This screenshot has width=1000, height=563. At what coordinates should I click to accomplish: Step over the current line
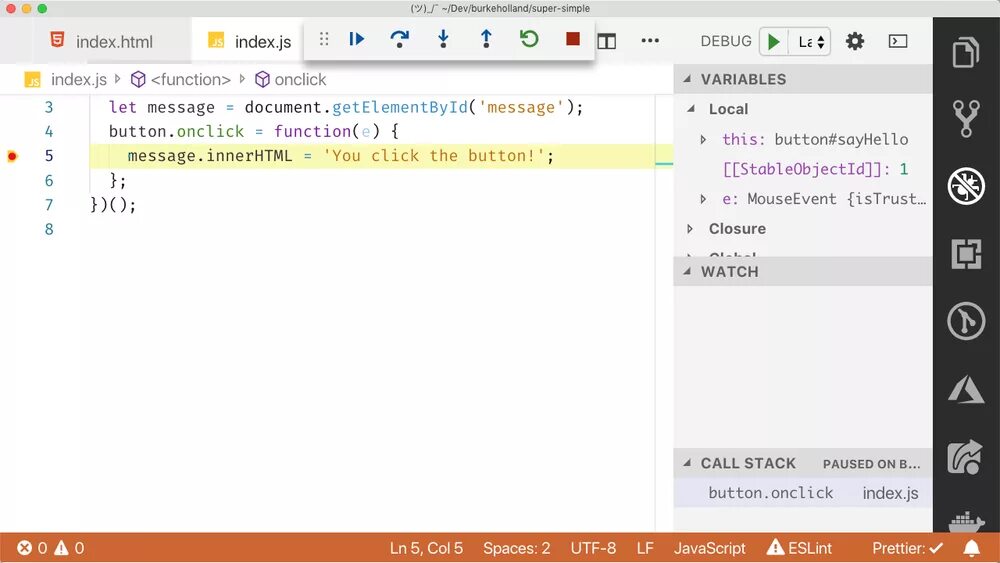tap(399, 40)
